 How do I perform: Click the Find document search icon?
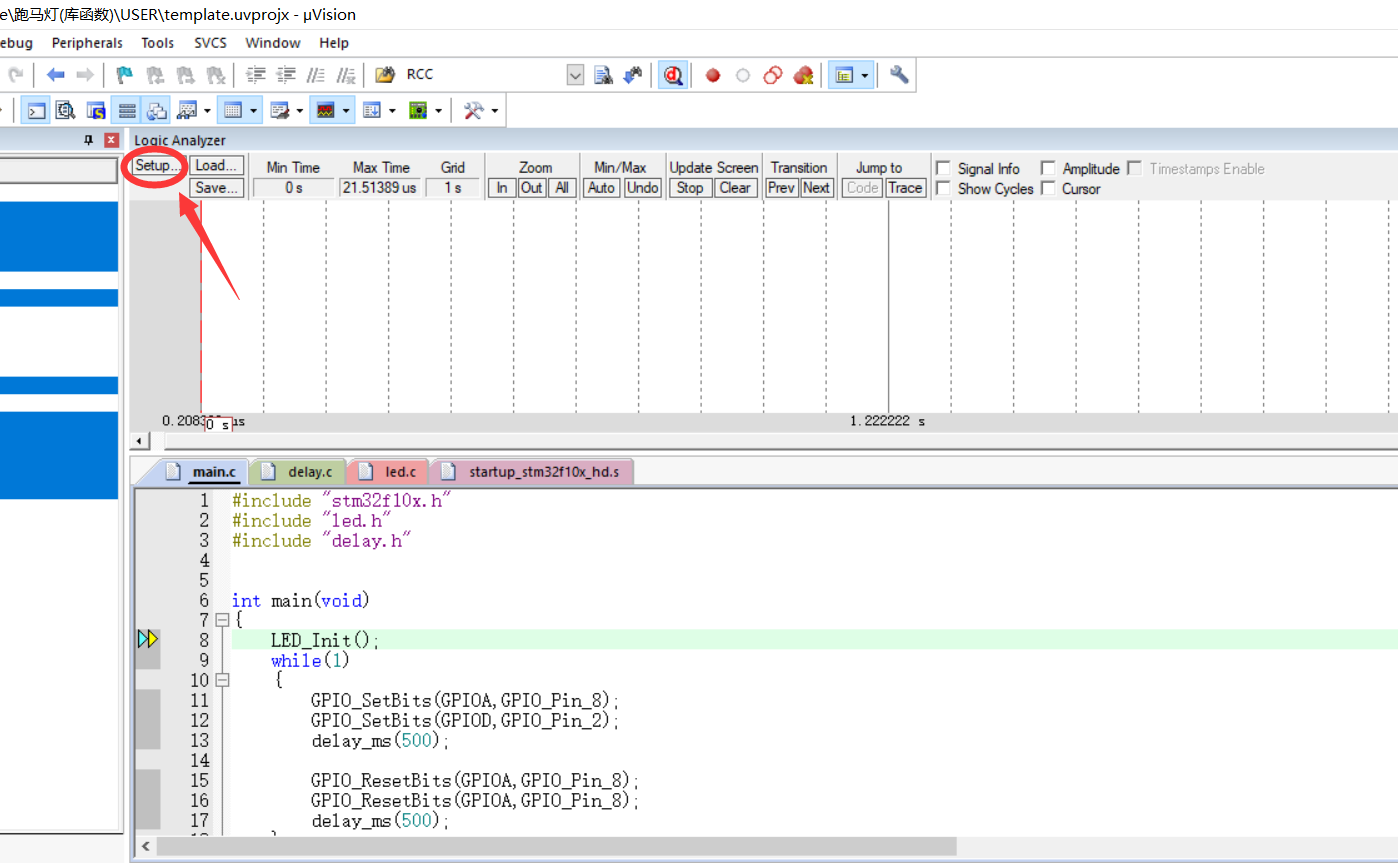coord(603,75)
